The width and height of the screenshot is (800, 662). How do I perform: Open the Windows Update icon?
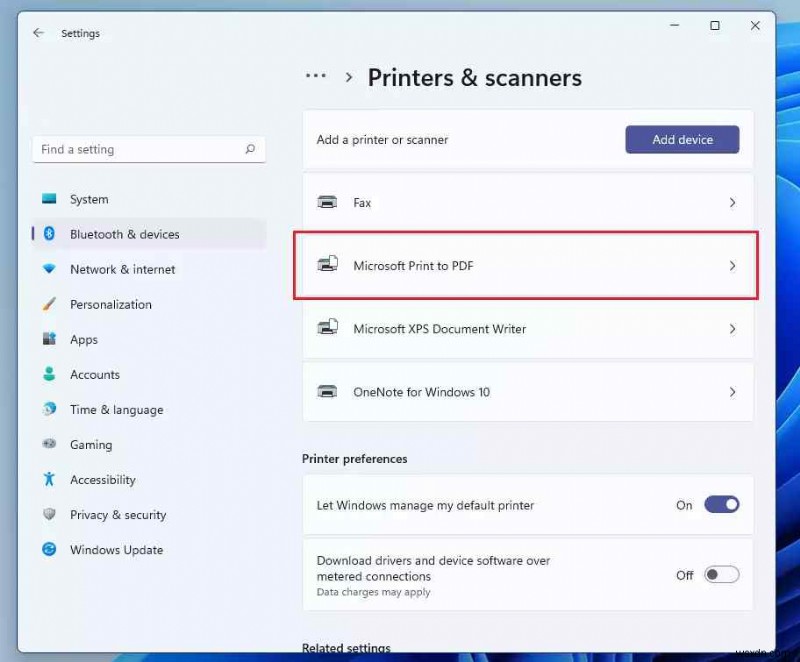click(50, 549)
